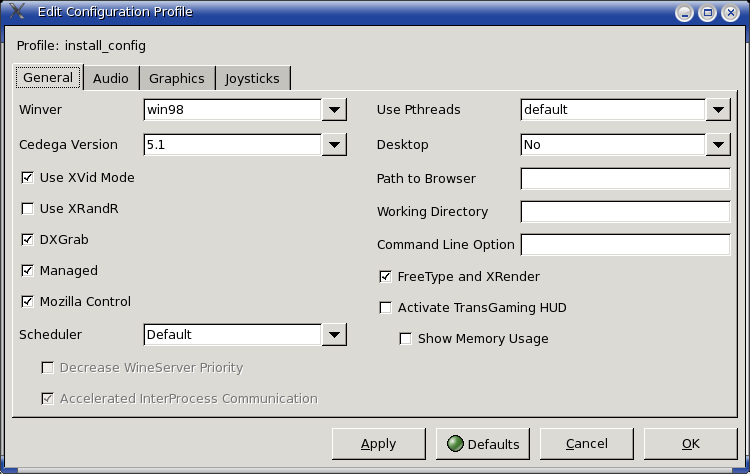750x474 pixels.
Task: Click the Path to Browser text field
Action: (x=625, y=179)
